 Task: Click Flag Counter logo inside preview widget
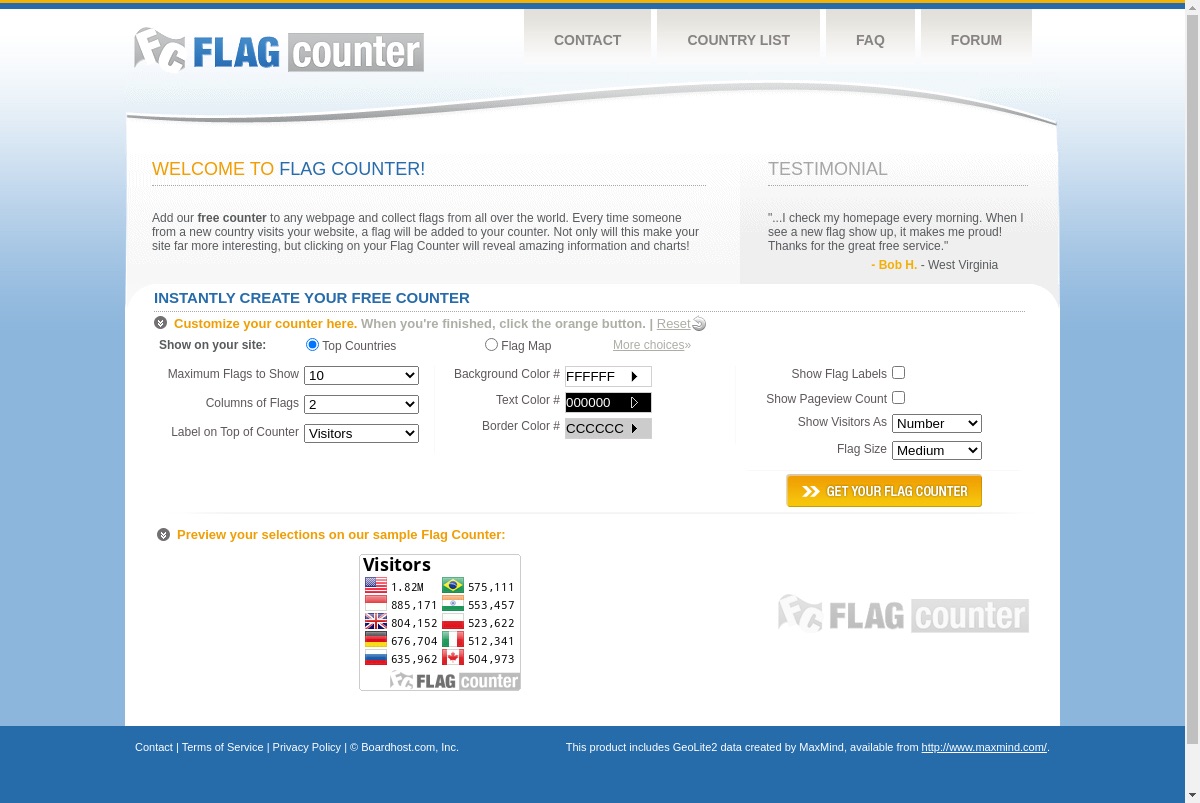pos(455,681)
